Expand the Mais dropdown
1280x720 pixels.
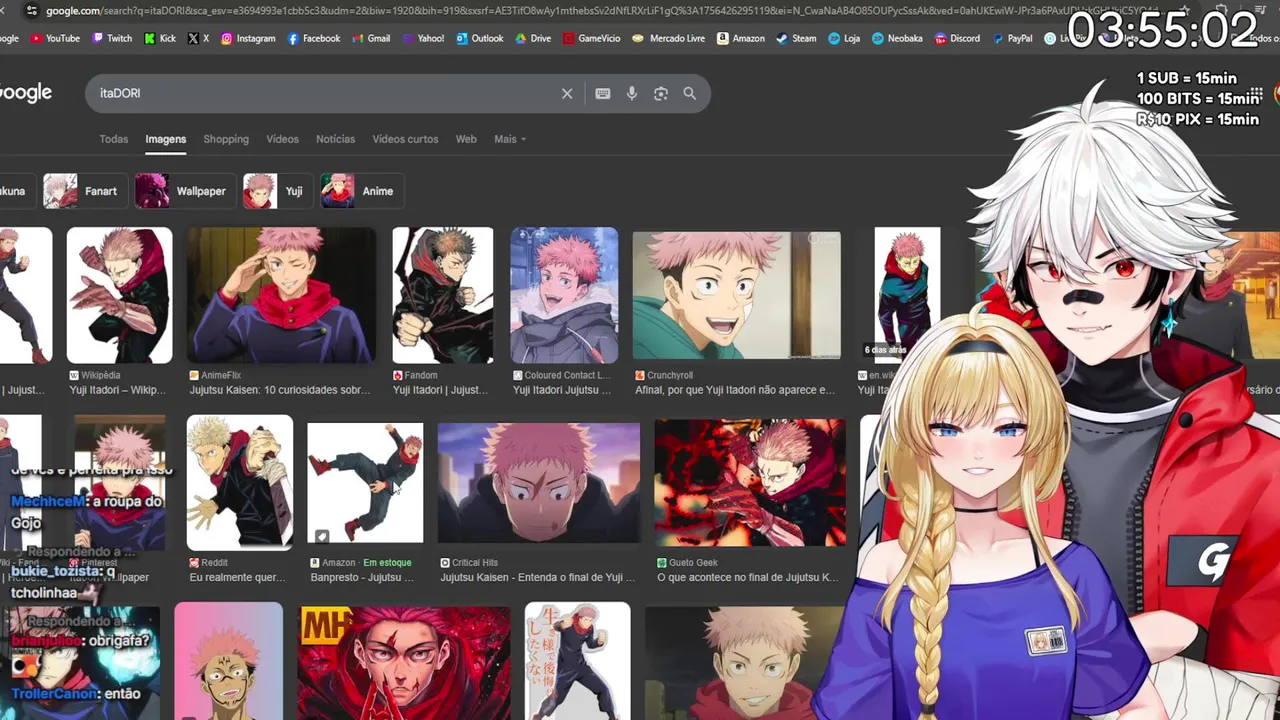(510, 139)
